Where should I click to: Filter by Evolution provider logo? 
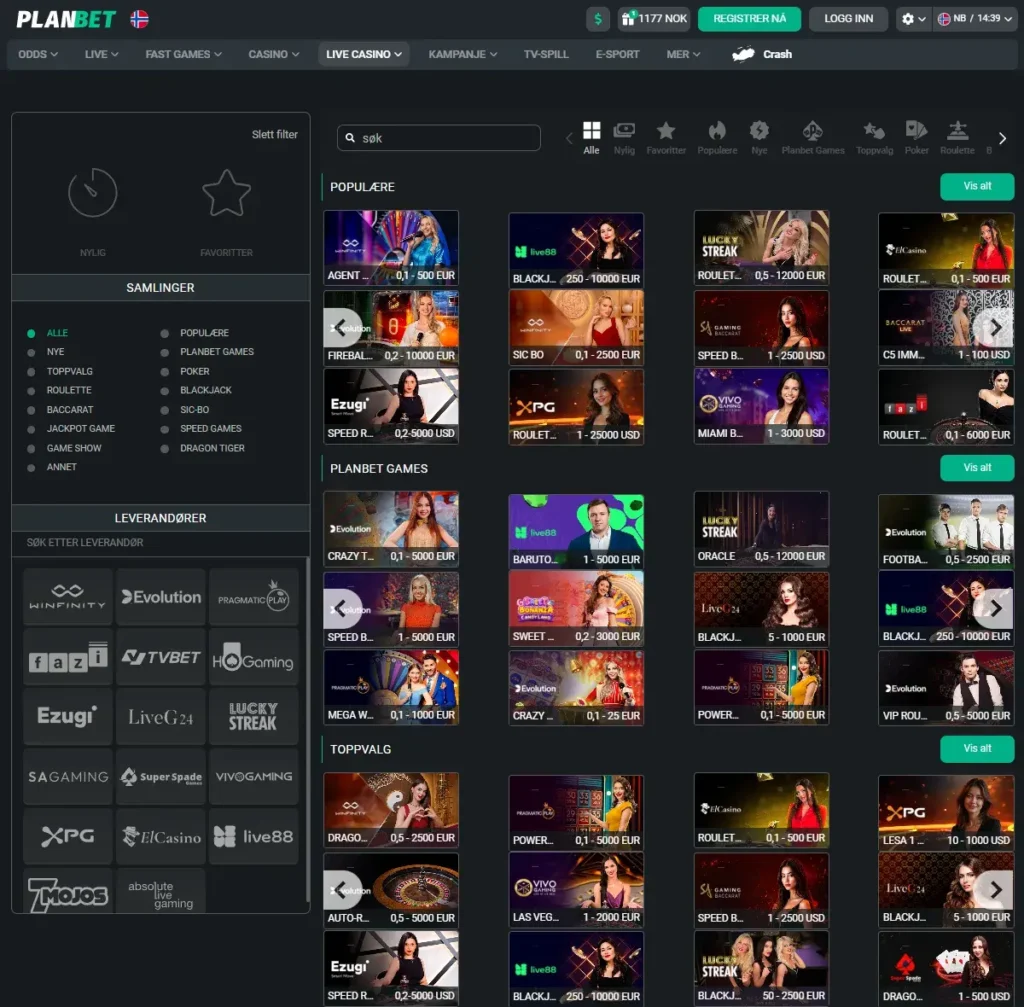161,597
